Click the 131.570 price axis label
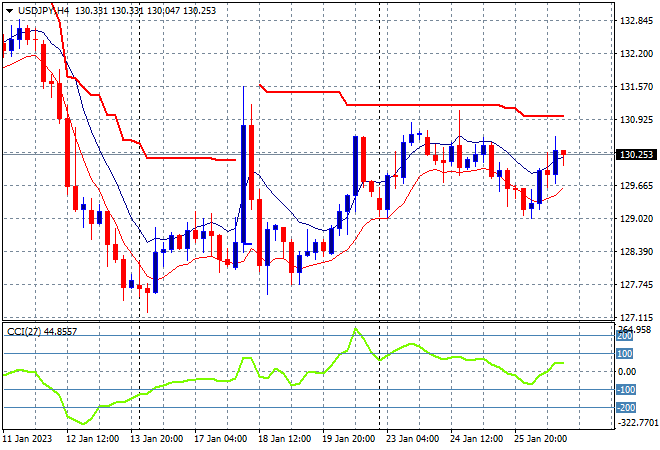 coord(637,86)
